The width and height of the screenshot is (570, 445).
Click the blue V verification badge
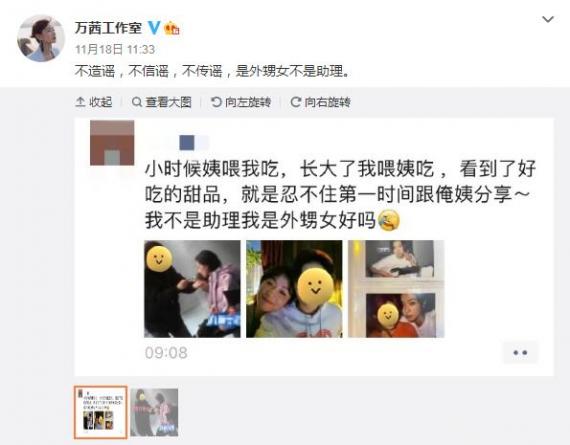pos(154,28)
